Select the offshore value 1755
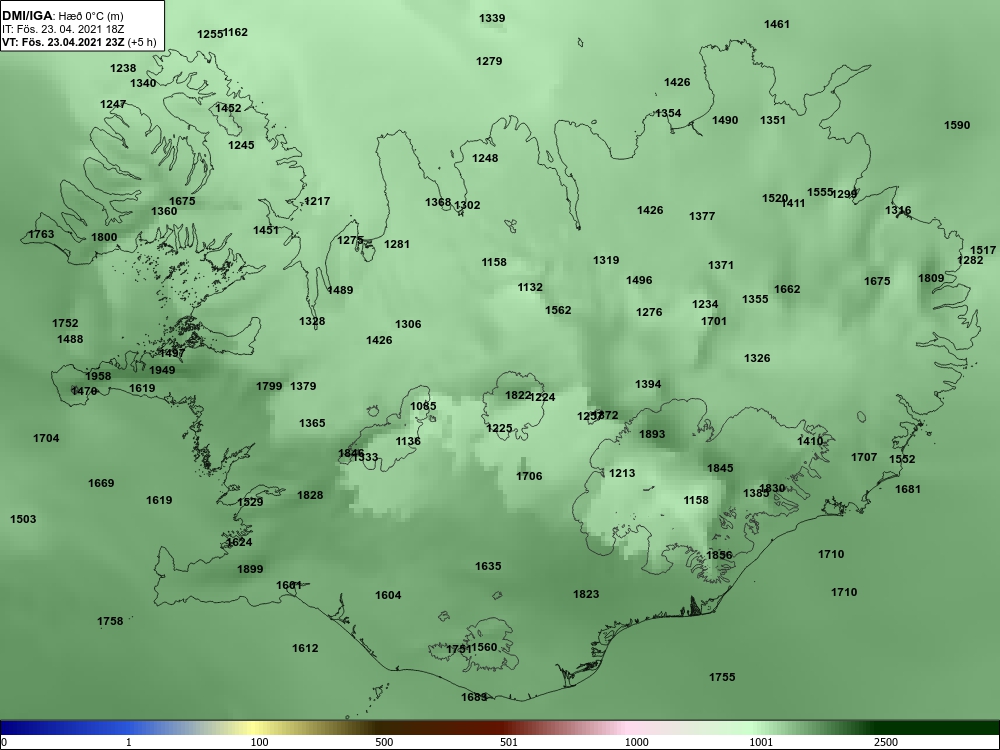Screen dimensions: 1000x750 point(722,677)
